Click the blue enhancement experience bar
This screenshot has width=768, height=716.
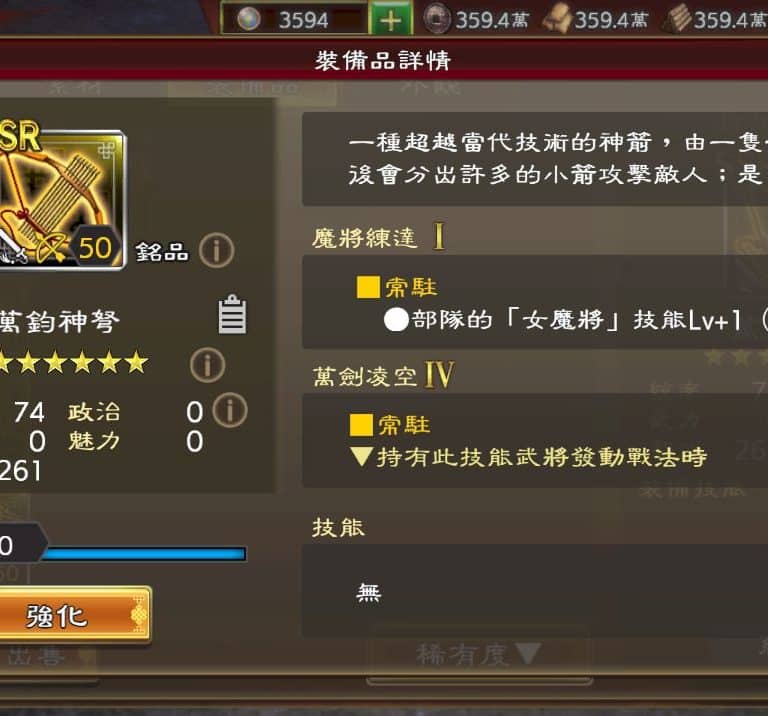click(144, 554)
